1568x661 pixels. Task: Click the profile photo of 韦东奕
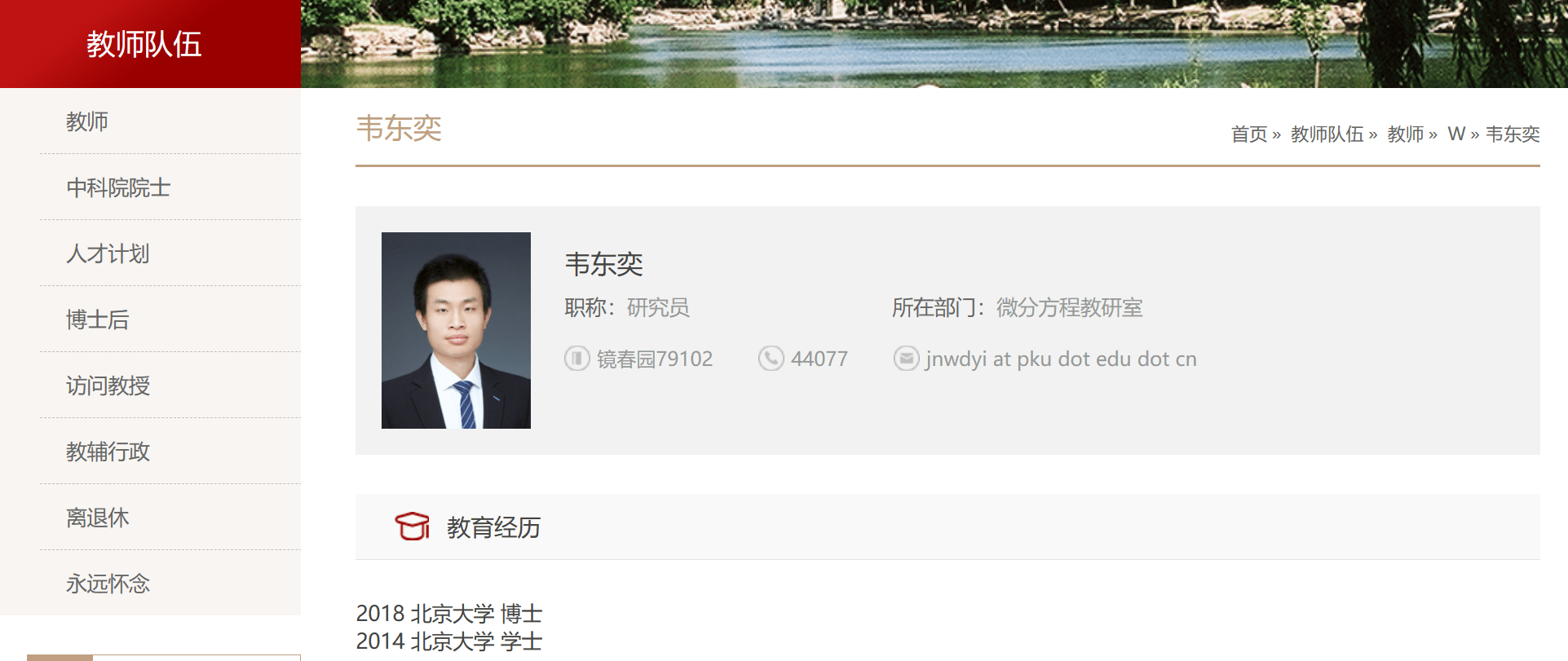tap(456, 330)
